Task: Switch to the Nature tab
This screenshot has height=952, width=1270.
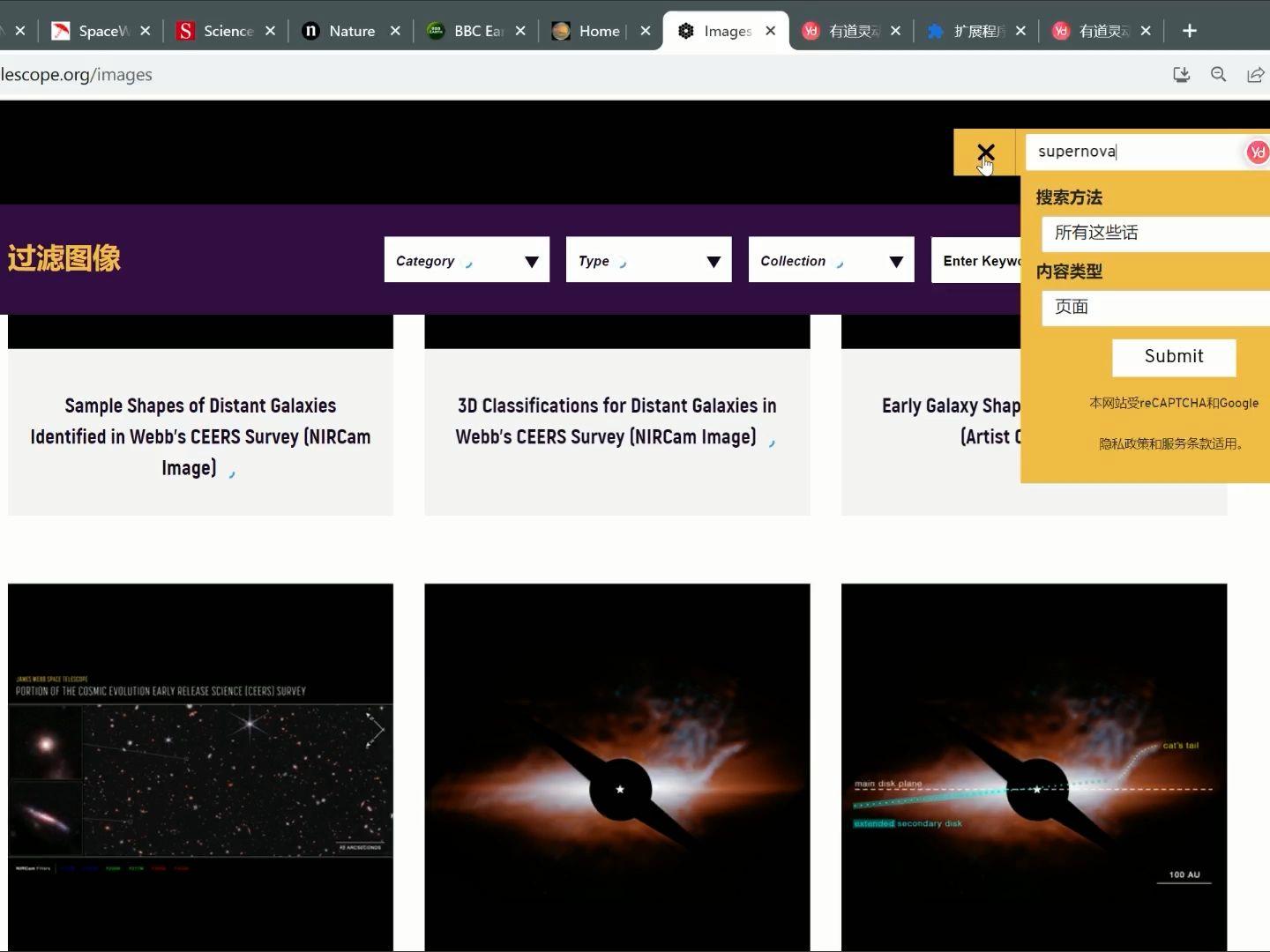Action: point(351,31)
